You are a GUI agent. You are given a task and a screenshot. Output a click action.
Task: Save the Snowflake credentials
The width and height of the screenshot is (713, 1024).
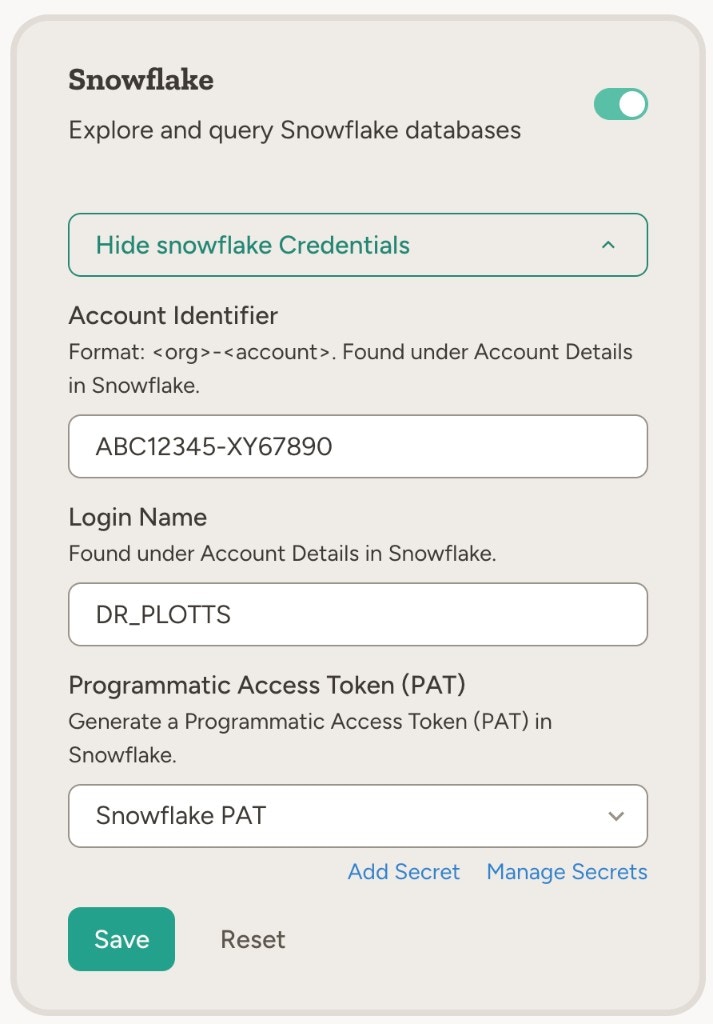tap(121, 939)
